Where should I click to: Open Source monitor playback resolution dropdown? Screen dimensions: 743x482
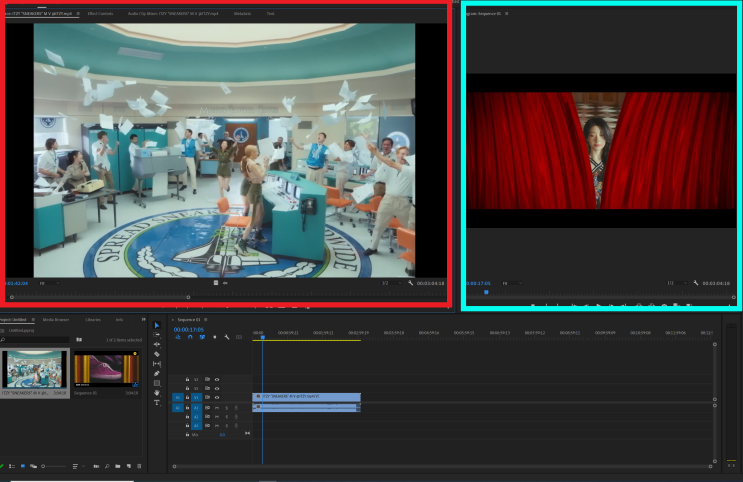point(391,283)
